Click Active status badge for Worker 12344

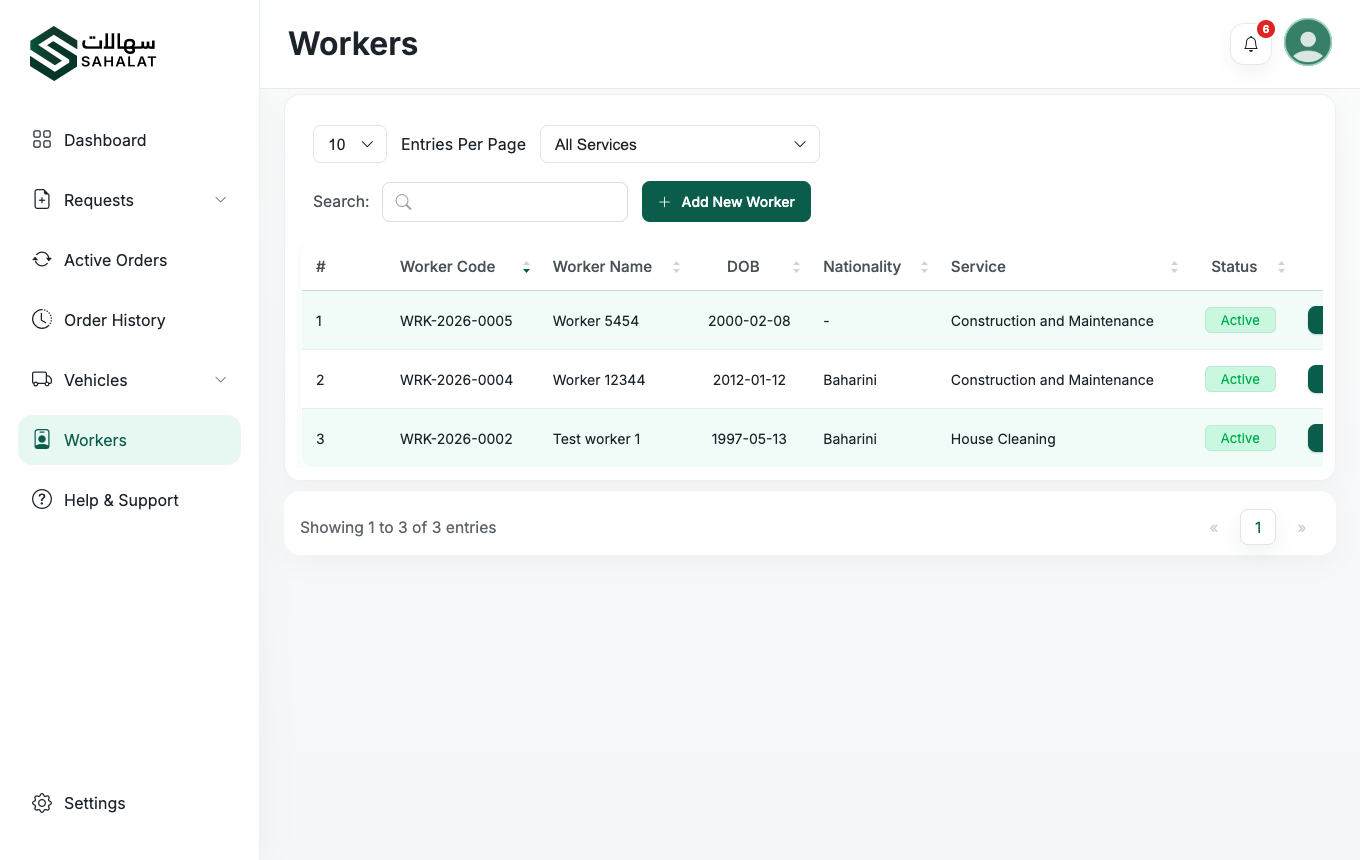click(x=1240, y=379)
